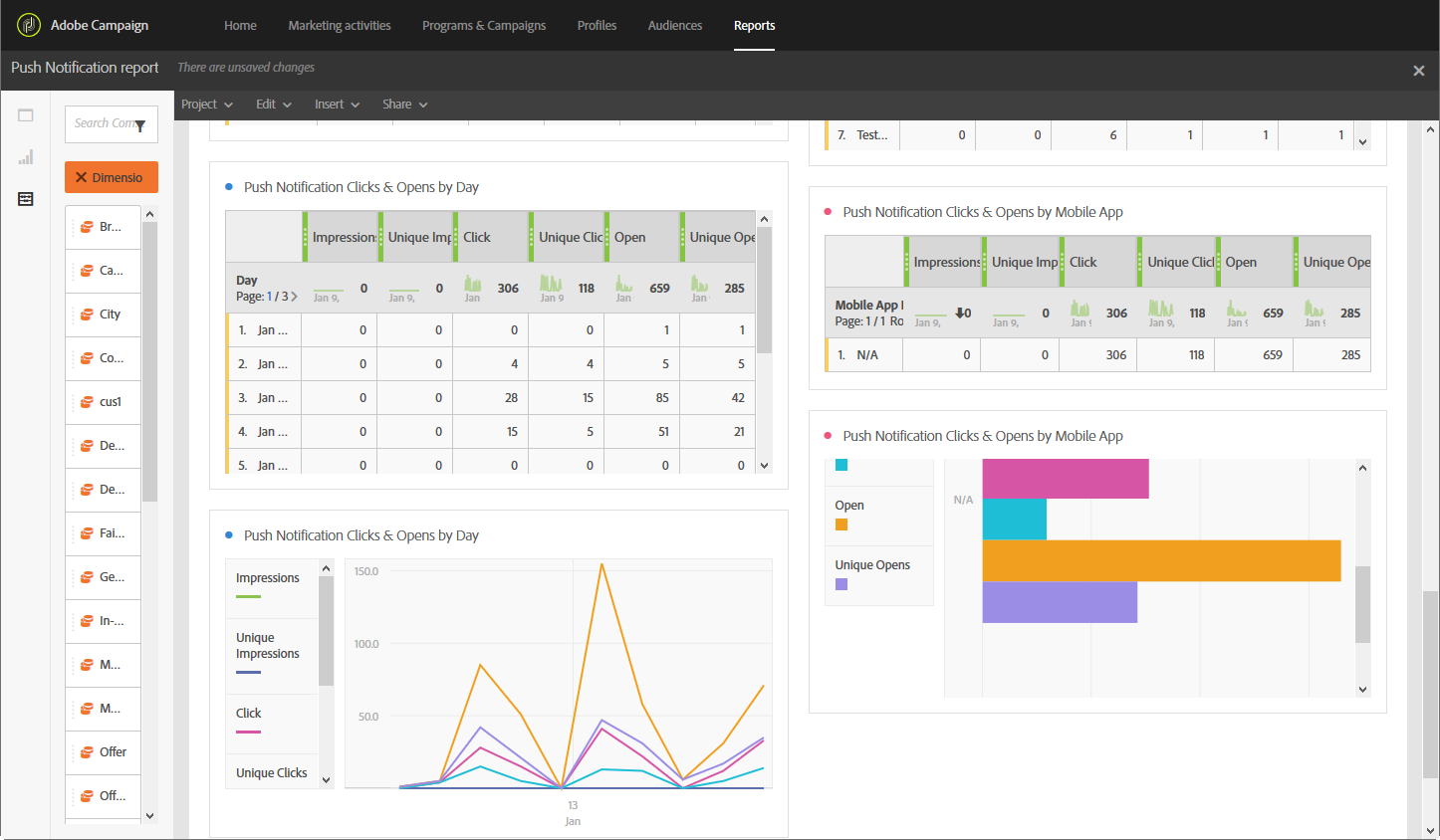This screenshot has width=1440, height=840.
Task: Select the Components icon in left rail
Action: (x=26, y=199)
